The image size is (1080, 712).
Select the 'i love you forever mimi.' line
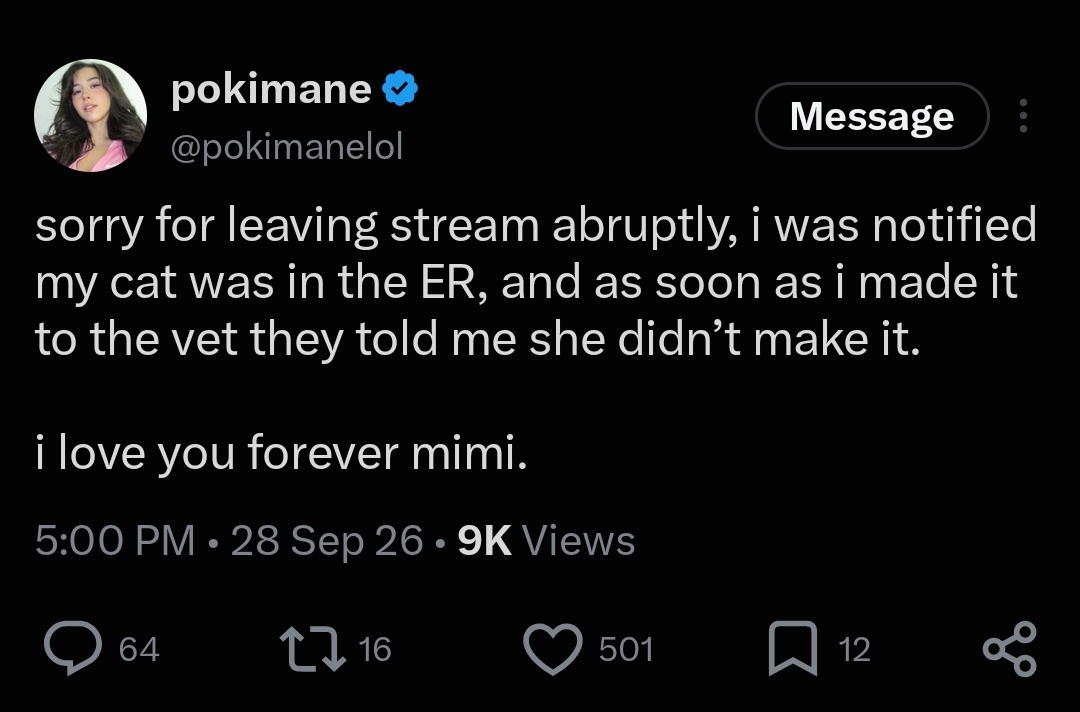pyautogui.click(x=281, y=453)
